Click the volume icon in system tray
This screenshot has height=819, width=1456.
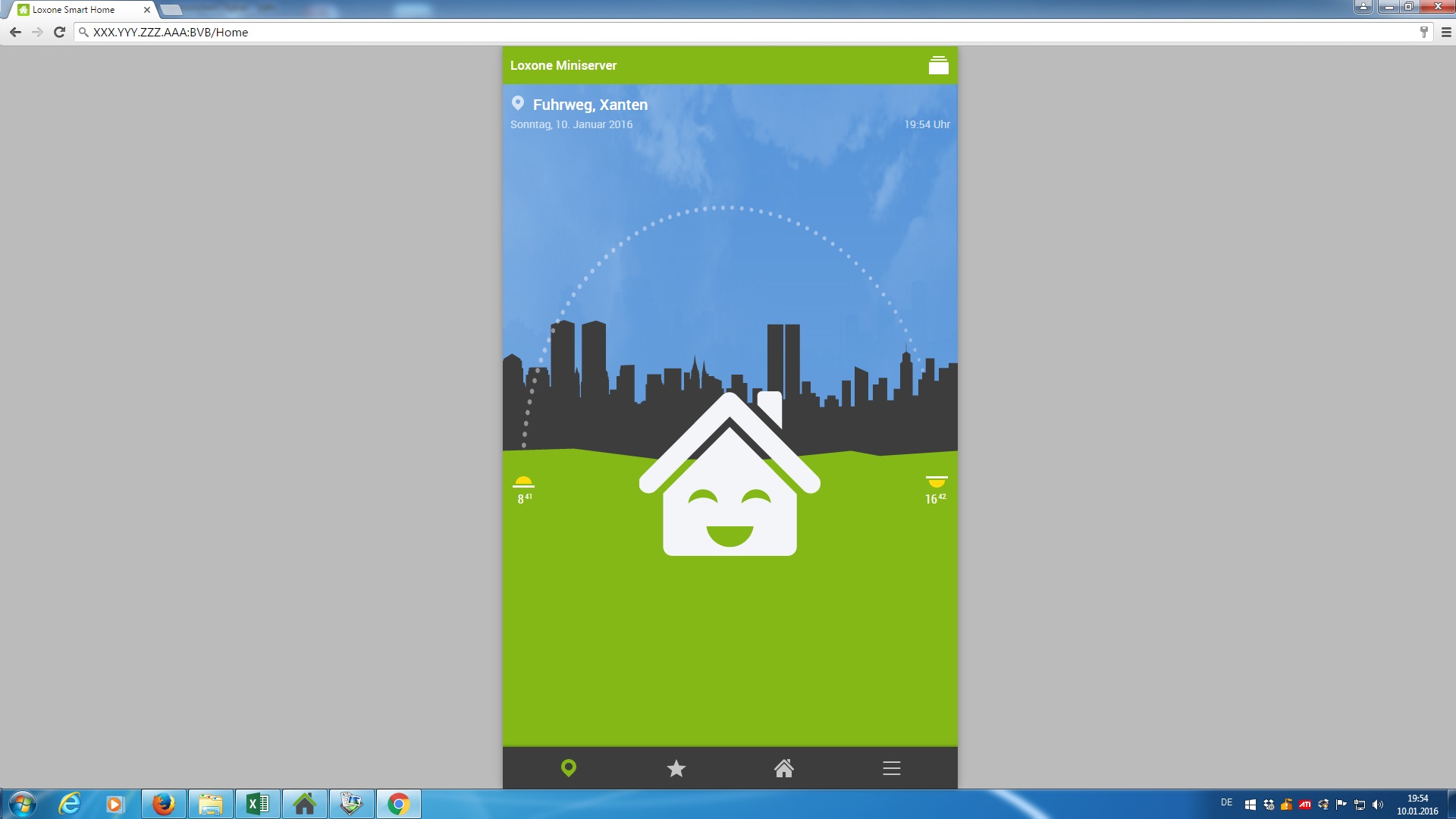(1377, 805)
